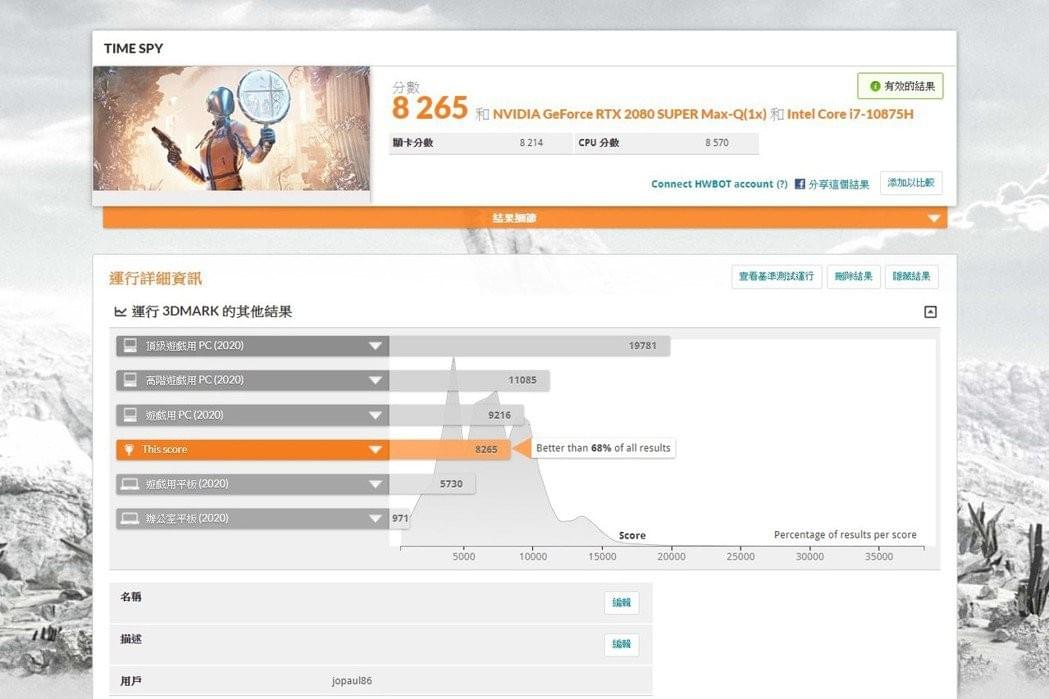Click the 25000 axis tick label
This screenshot has height=699, width=1049.
pos(741,557)
